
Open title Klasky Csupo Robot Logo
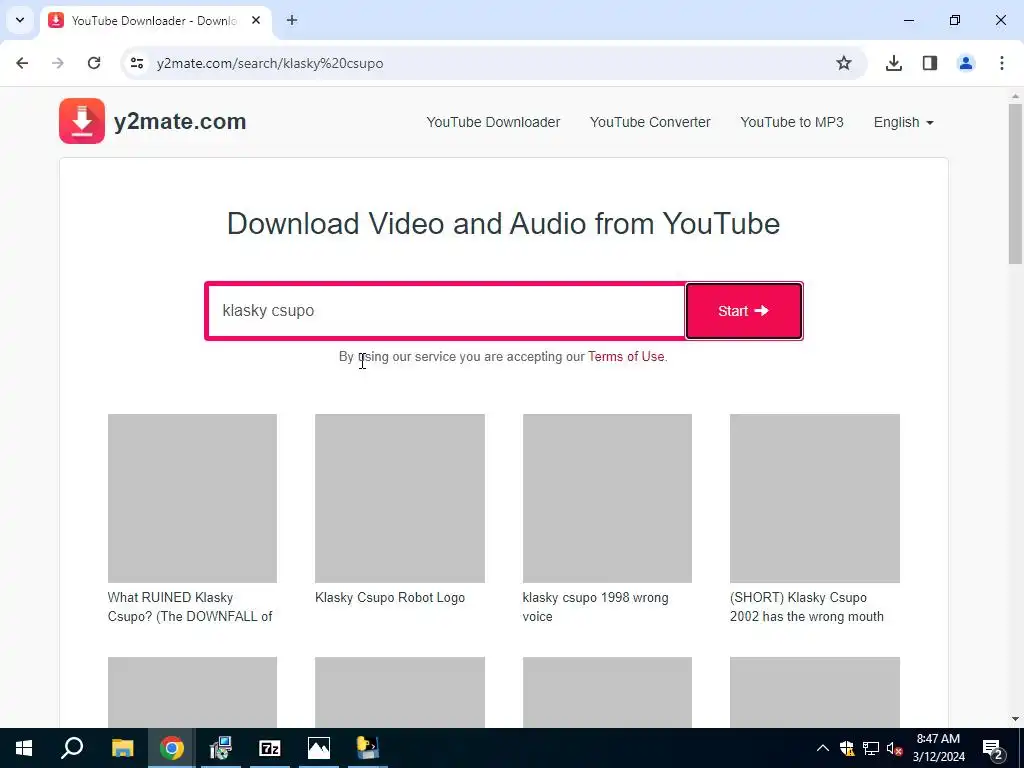coord(390,598)
